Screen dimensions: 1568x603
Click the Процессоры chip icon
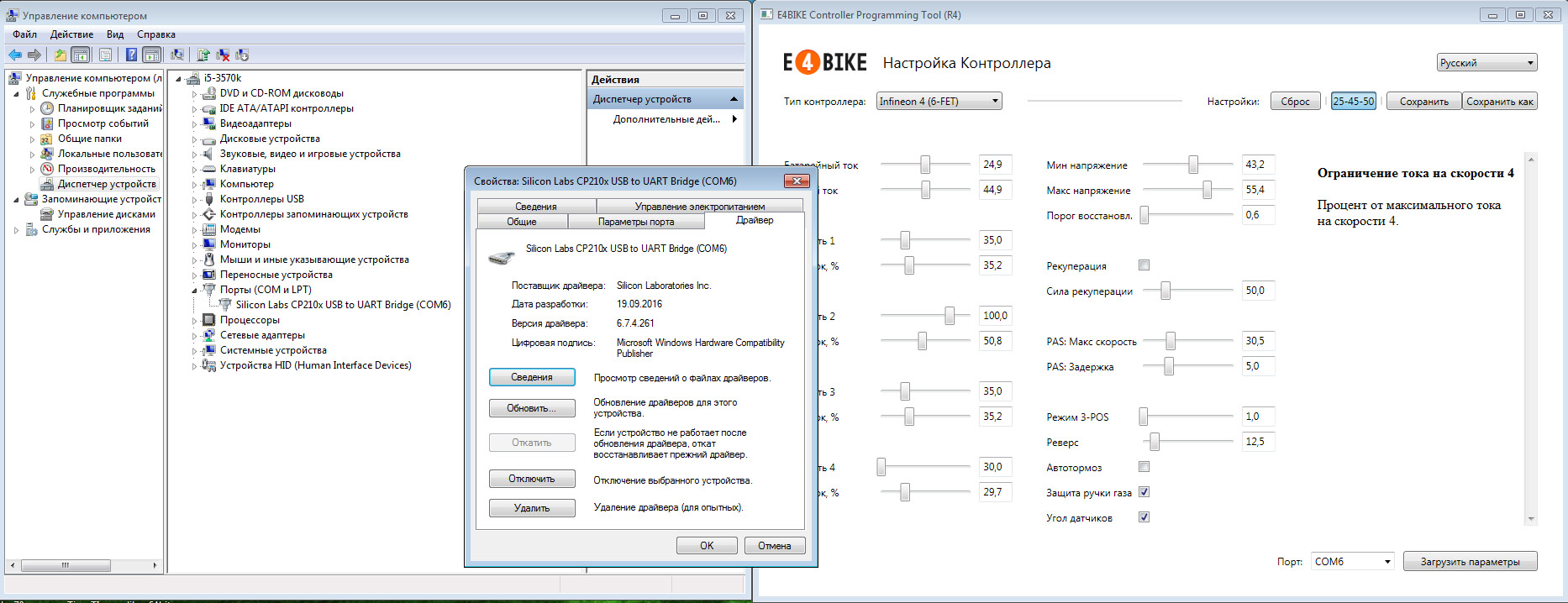tap(209, 320)
